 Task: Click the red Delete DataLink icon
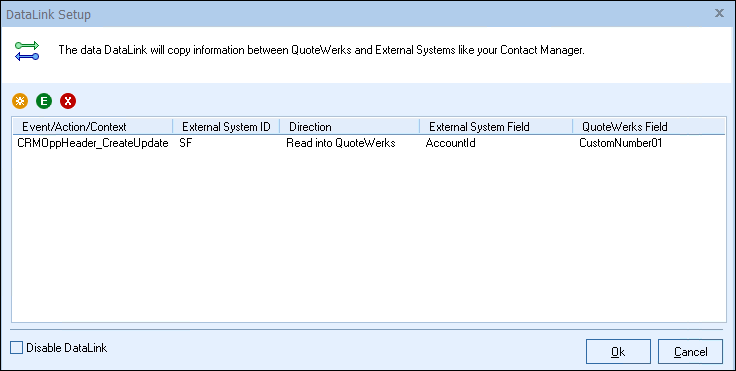pos(68,100)
